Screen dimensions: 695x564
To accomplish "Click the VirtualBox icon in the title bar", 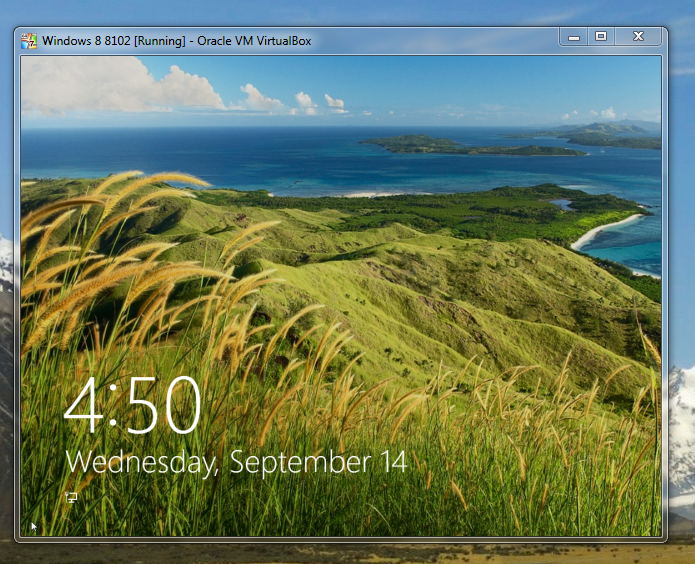I will coord(29,40).
